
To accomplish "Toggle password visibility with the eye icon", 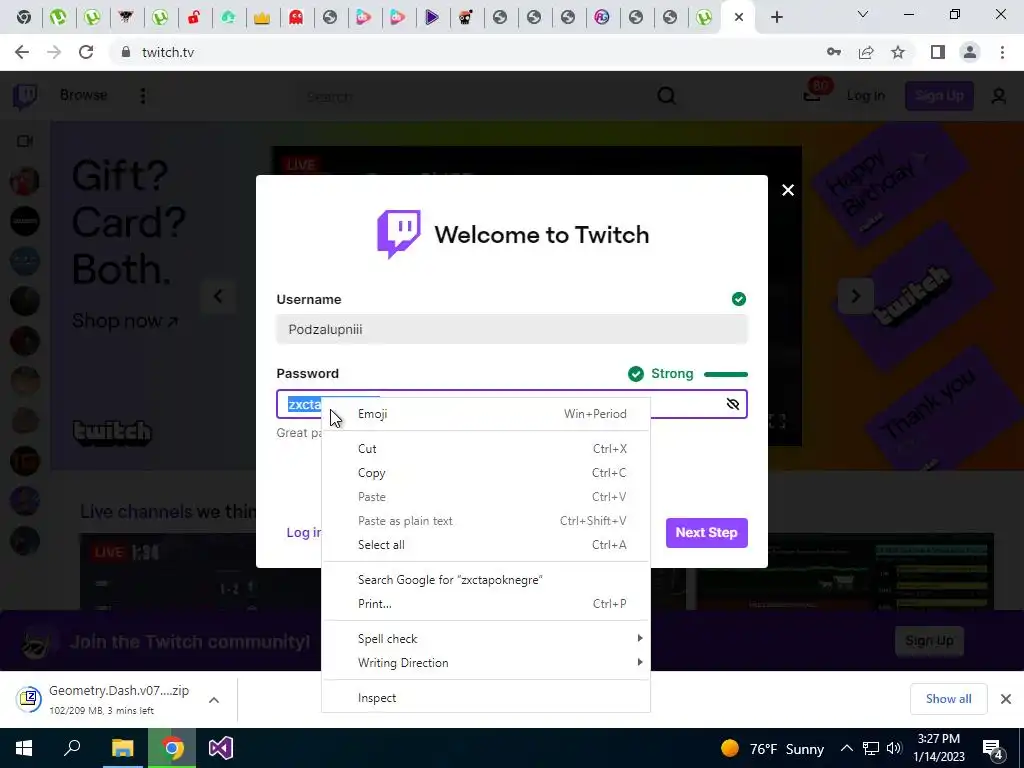I will coord(733,404).
